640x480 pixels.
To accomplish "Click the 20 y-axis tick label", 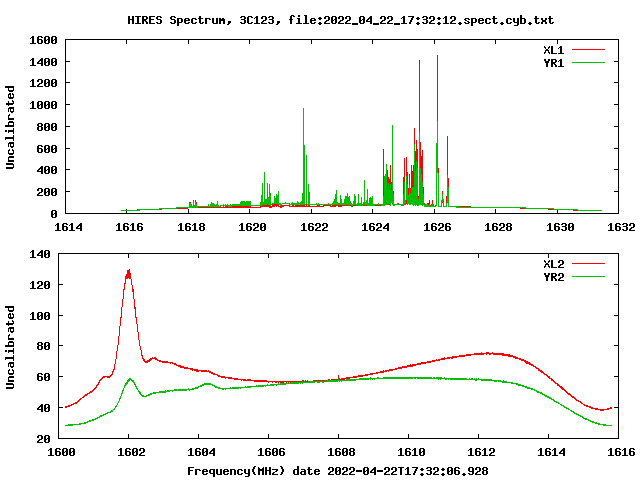I will pyautogui.click(x=44, y=439).
